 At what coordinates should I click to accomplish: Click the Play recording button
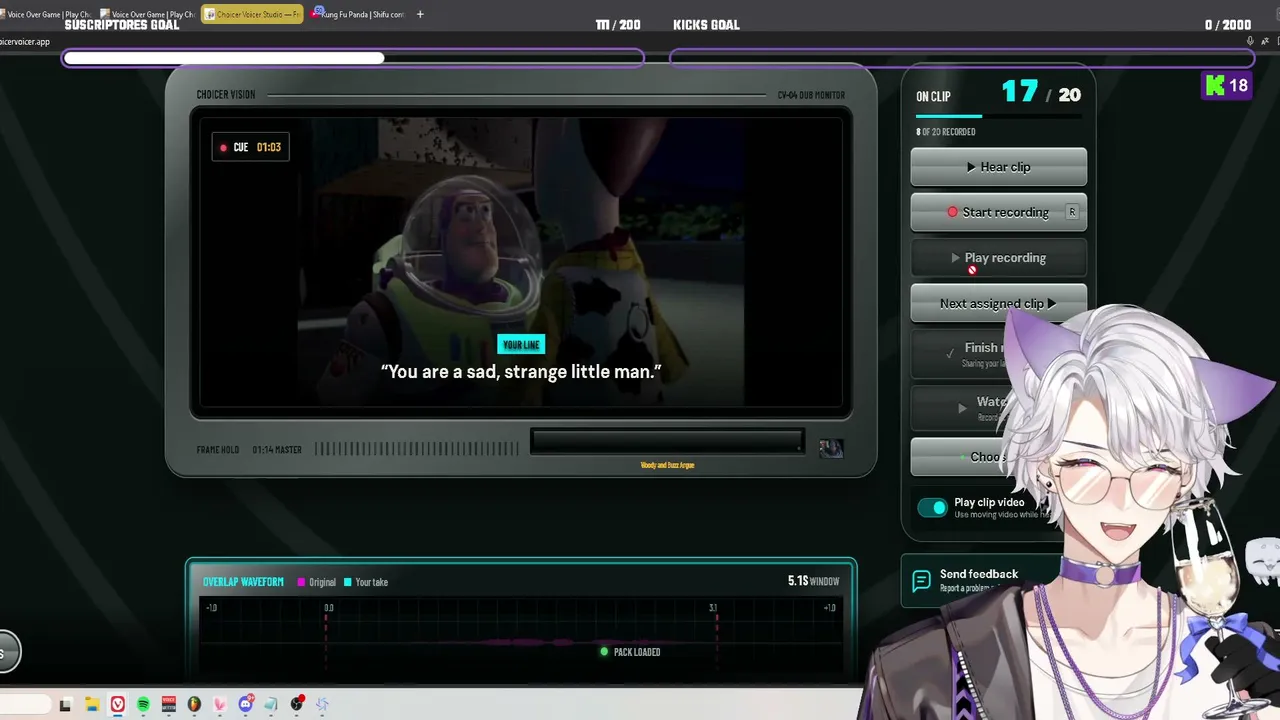tap(998, 258)
